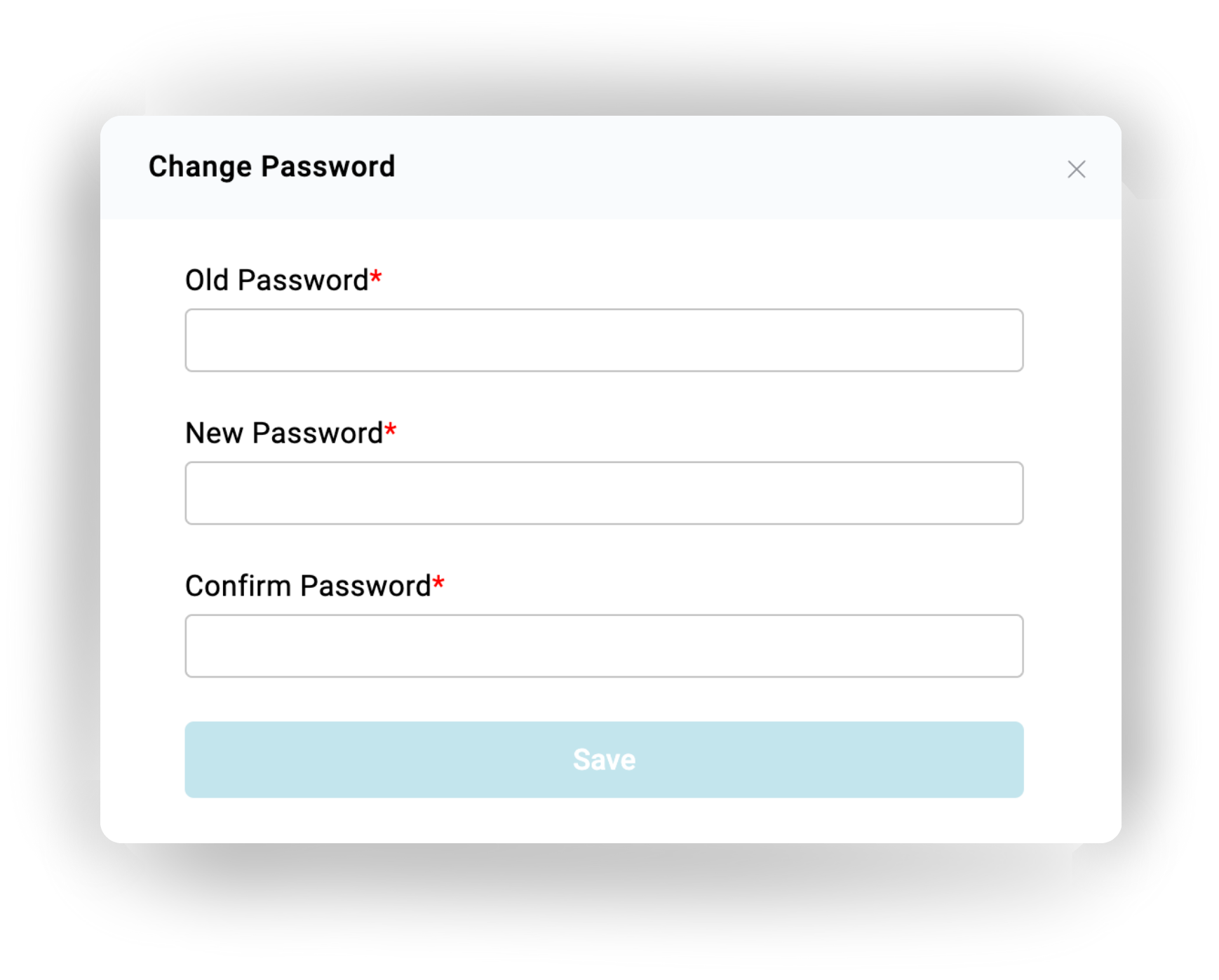Click the 'Change Password' dialog title
Screen dimensions: 1219x980
(271, 167)
